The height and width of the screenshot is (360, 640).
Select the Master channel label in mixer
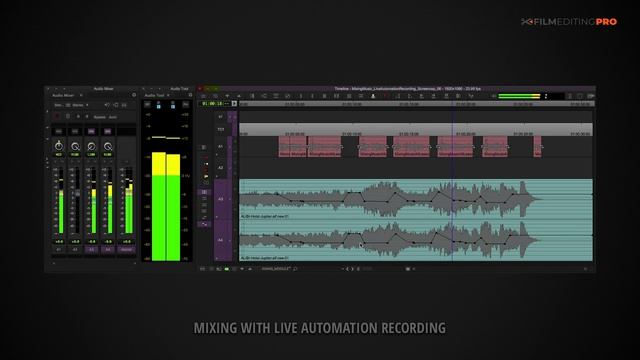click(x=127, y=249)
